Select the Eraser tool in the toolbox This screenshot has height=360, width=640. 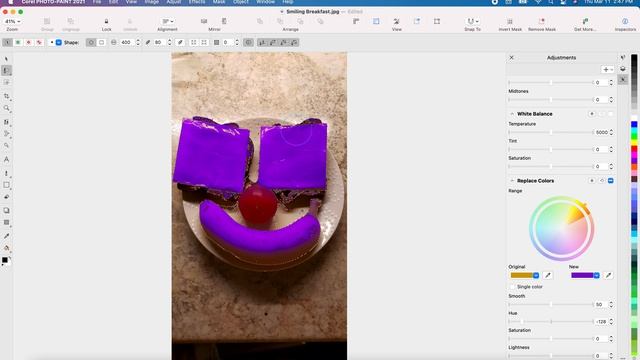6,197
